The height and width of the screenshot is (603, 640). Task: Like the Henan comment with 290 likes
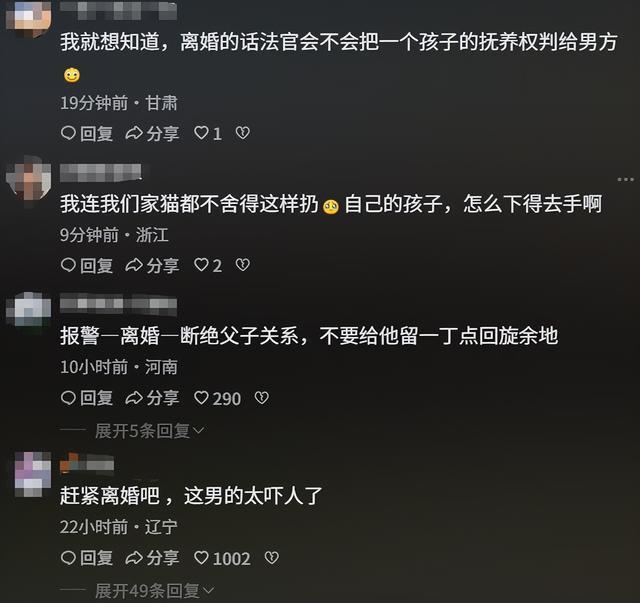click(x=217, y=398)
